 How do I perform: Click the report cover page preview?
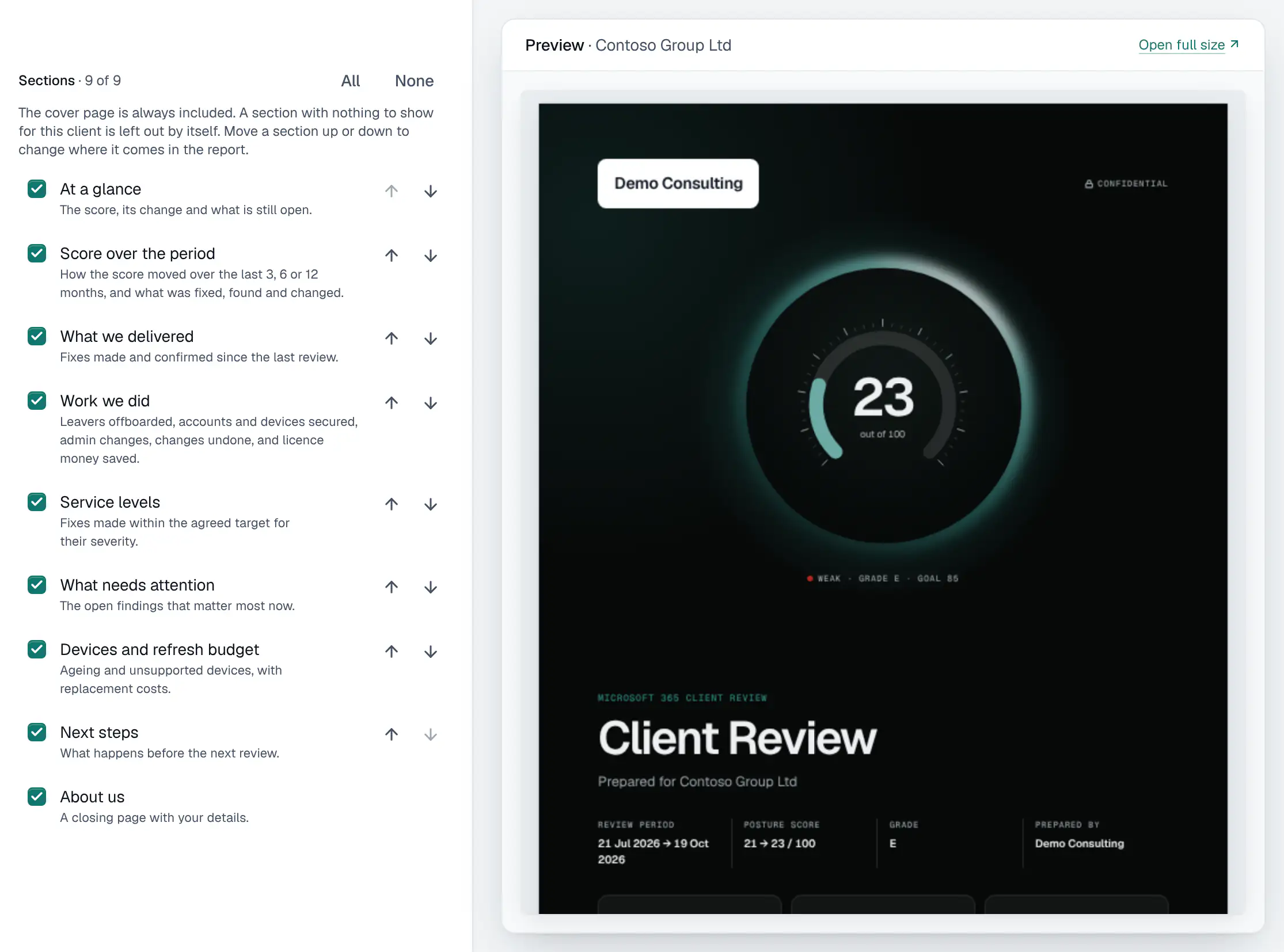pyautogui.click(x=883, y=508)
